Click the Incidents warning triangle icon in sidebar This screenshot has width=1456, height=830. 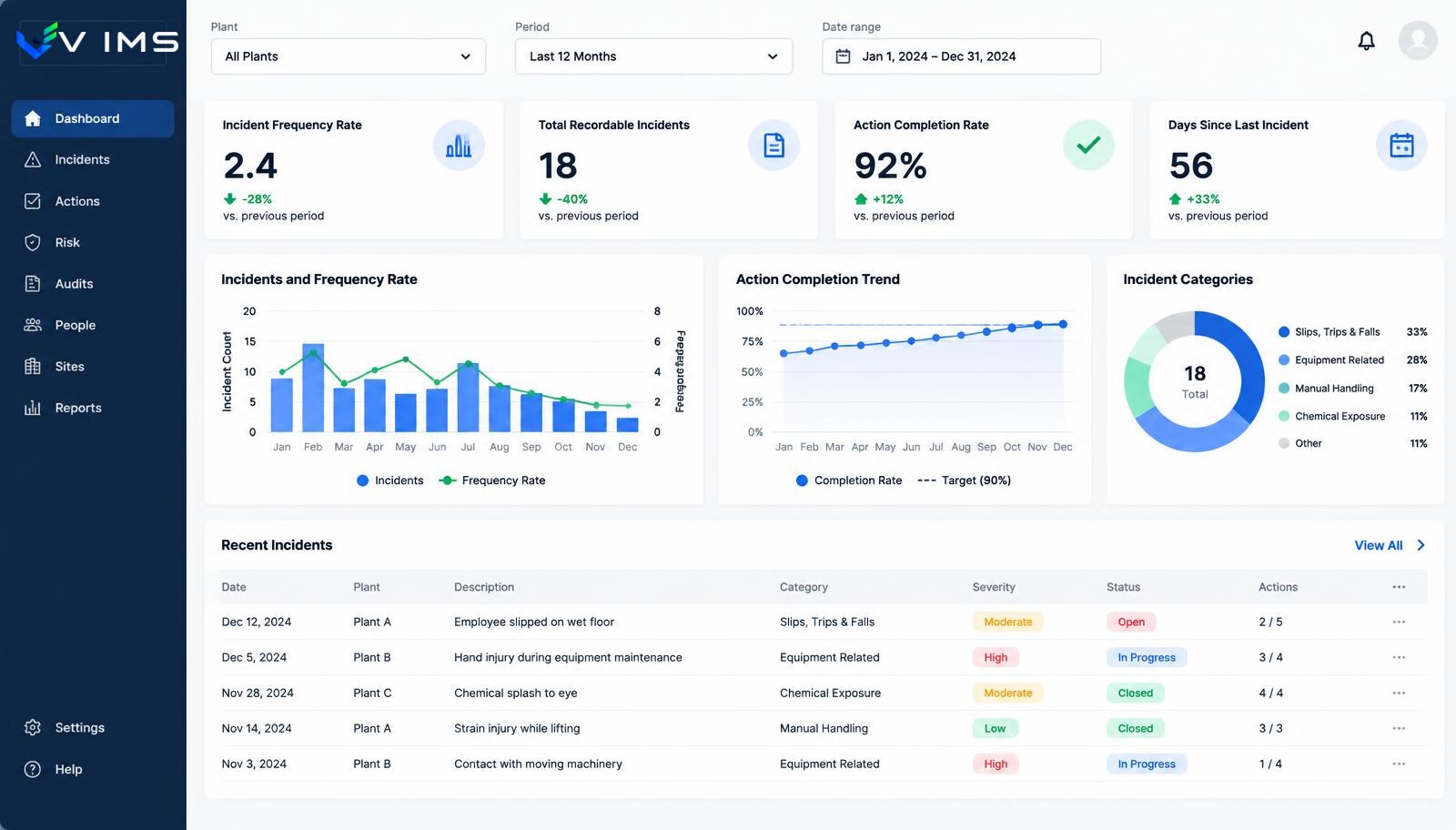[x=33, y=159]
